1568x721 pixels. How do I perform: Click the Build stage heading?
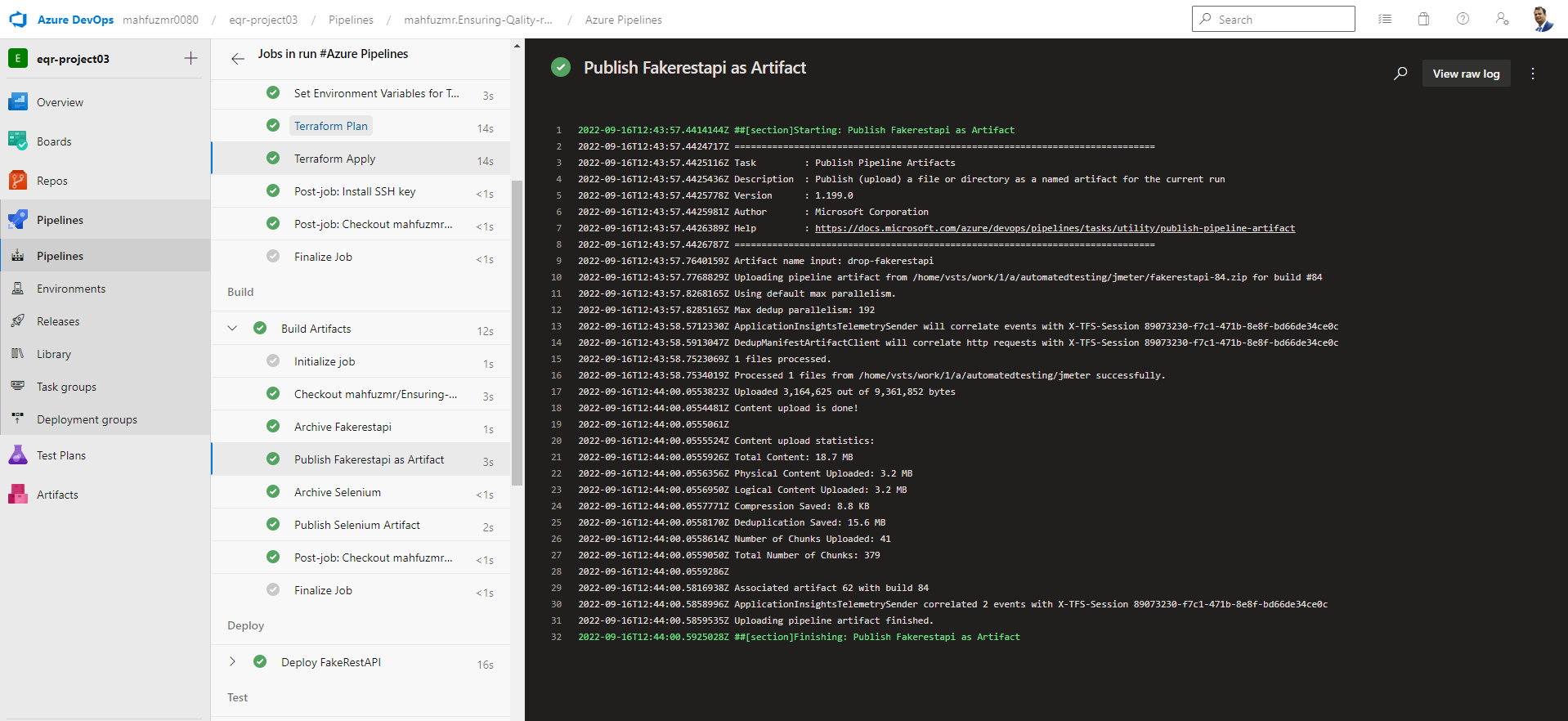(x=240, y=292)
